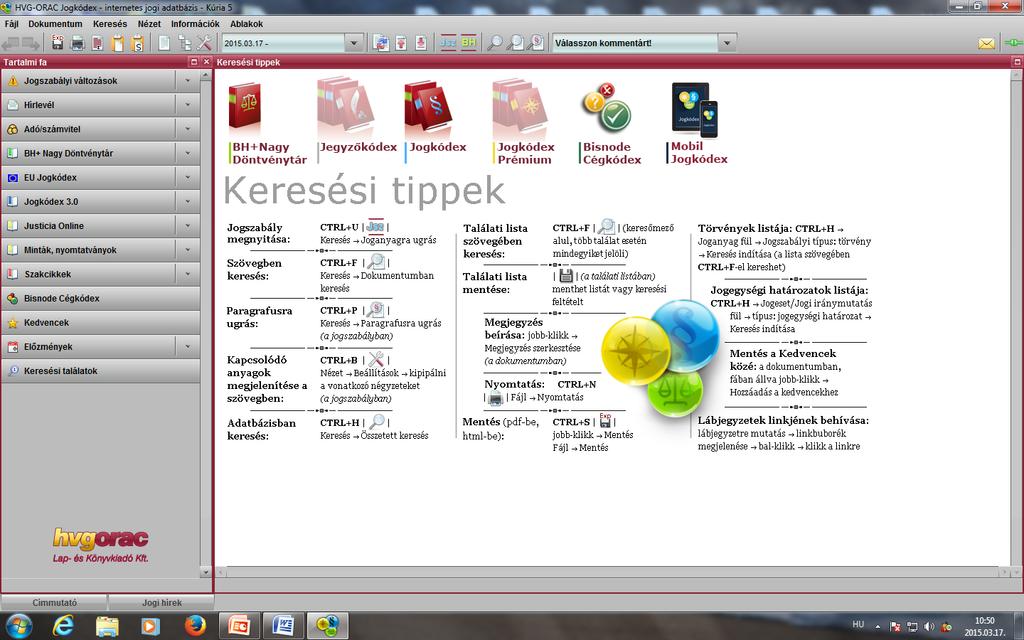Open the Ablakok menu
Image resolution: width=1024 pixels, height=640 pixels.
(x=246, y=24)
